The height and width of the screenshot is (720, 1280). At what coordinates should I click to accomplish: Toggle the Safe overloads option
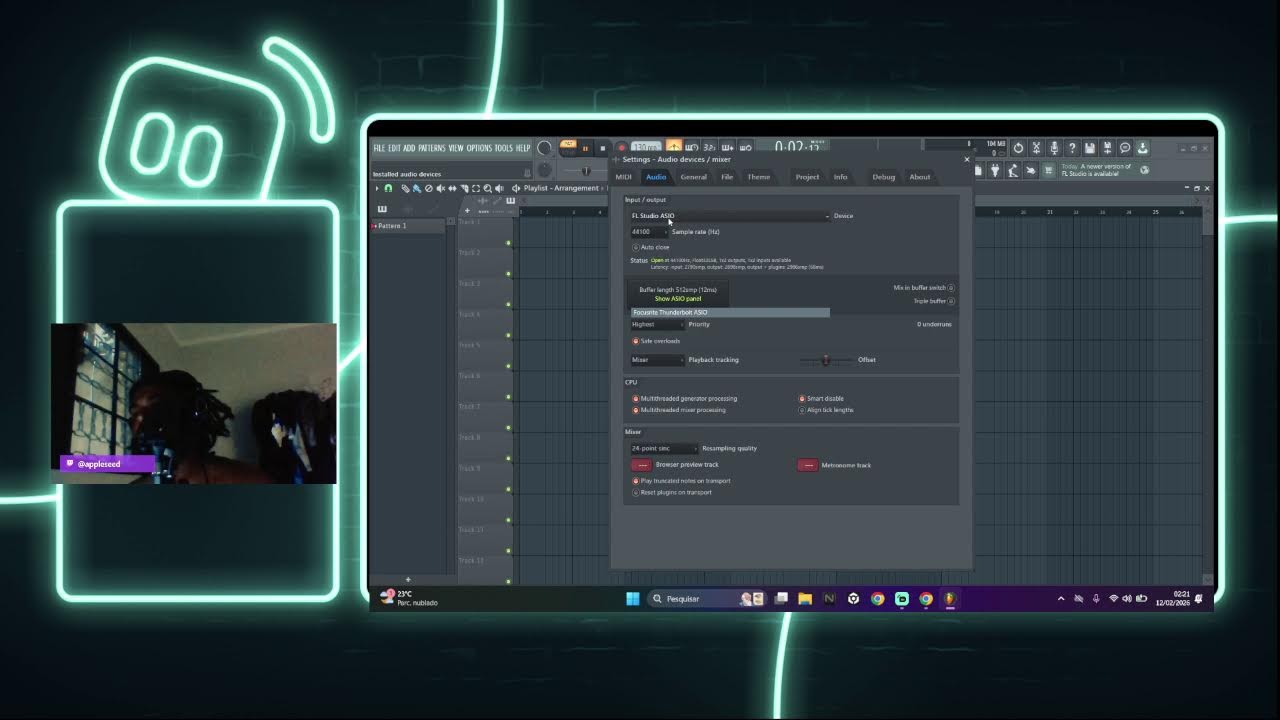point(656,341)
